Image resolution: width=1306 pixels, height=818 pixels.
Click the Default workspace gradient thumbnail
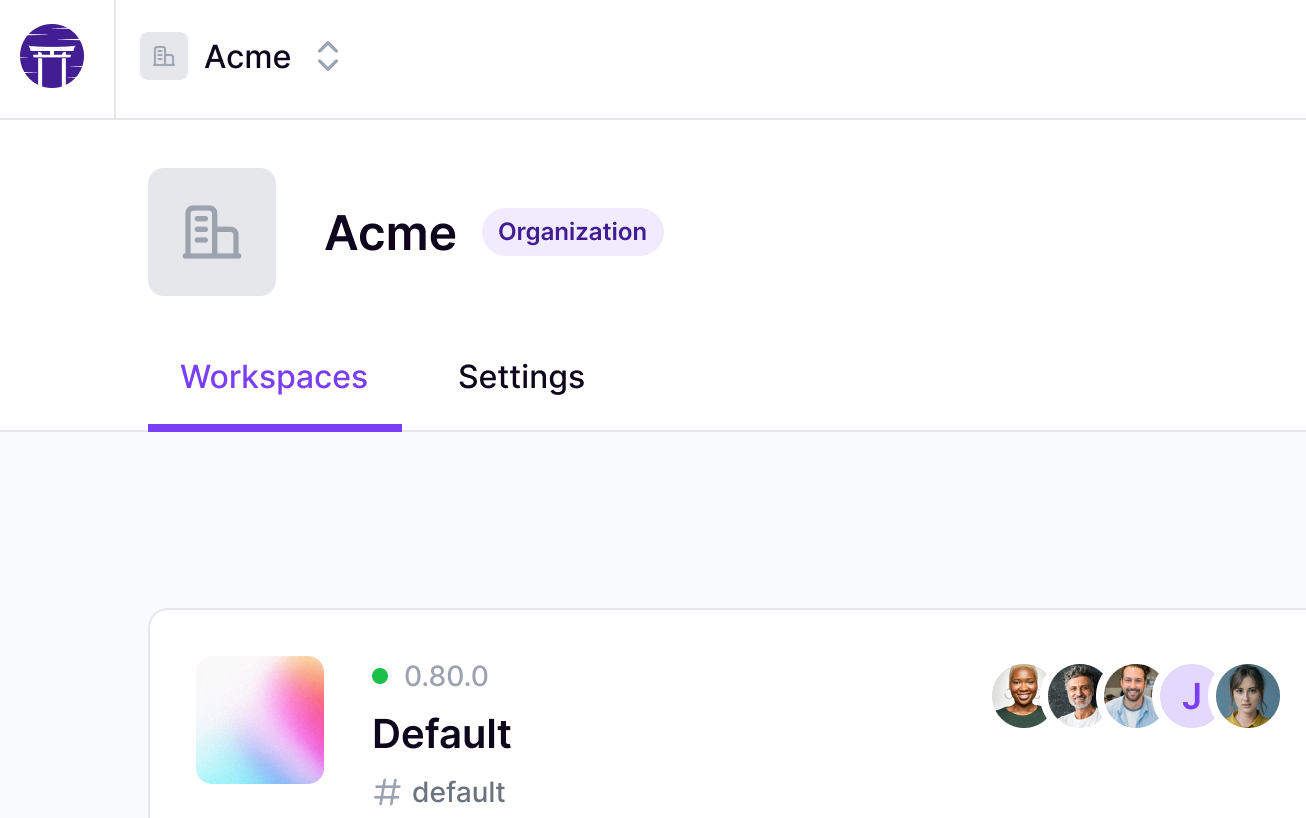pos(260,720)
